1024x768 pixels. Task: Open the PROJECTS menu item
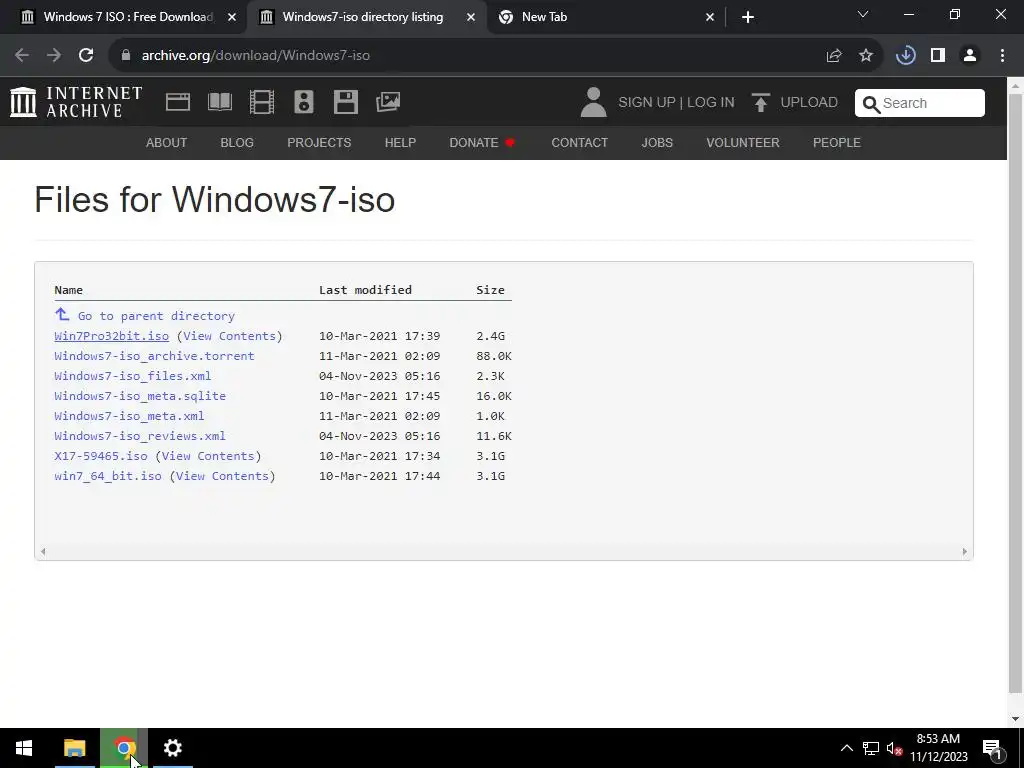coord(319,142)
